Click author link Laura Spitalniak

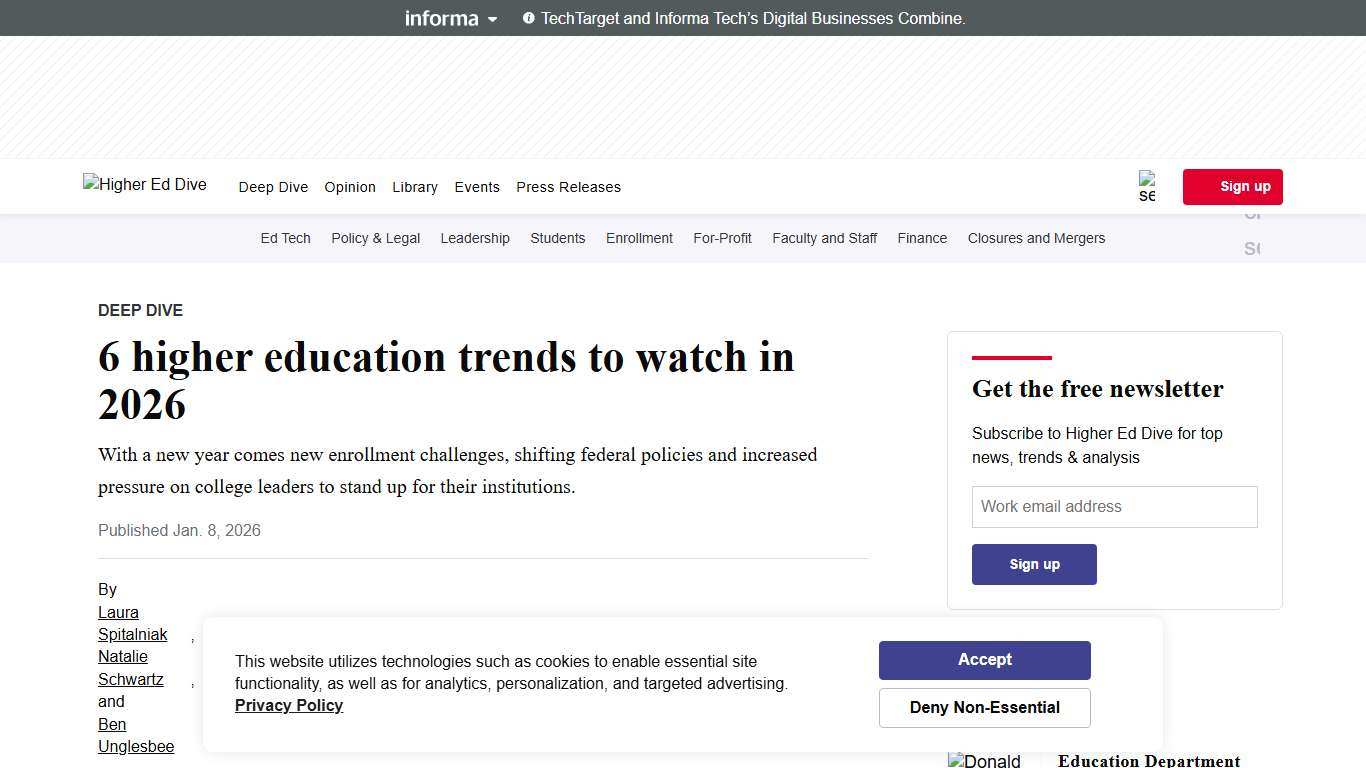(130, 623)
